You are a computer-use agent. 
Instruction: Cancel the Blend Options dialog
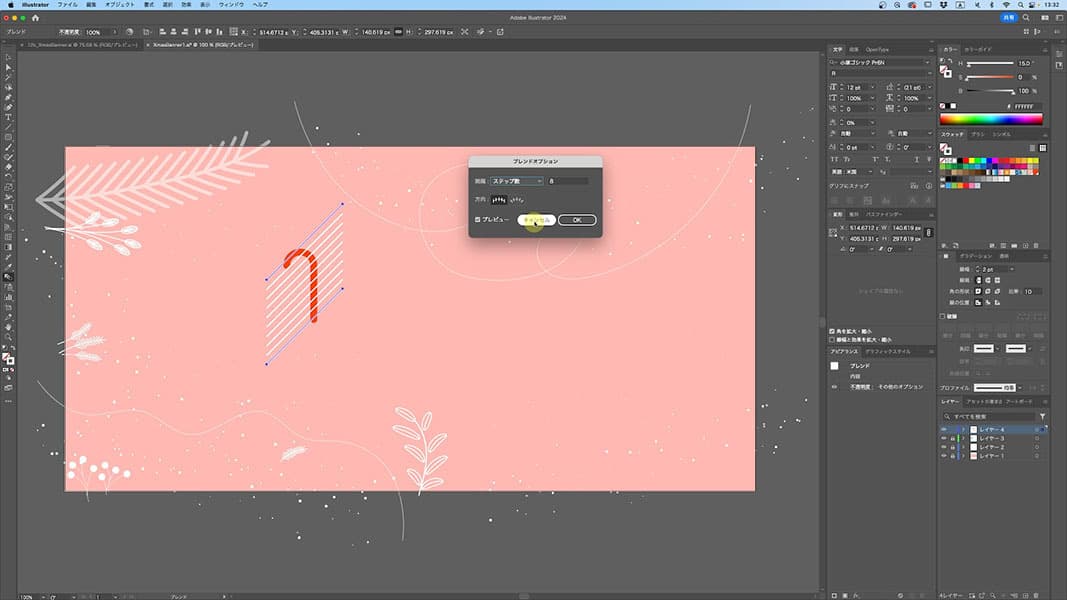click(x=537, y=220)
